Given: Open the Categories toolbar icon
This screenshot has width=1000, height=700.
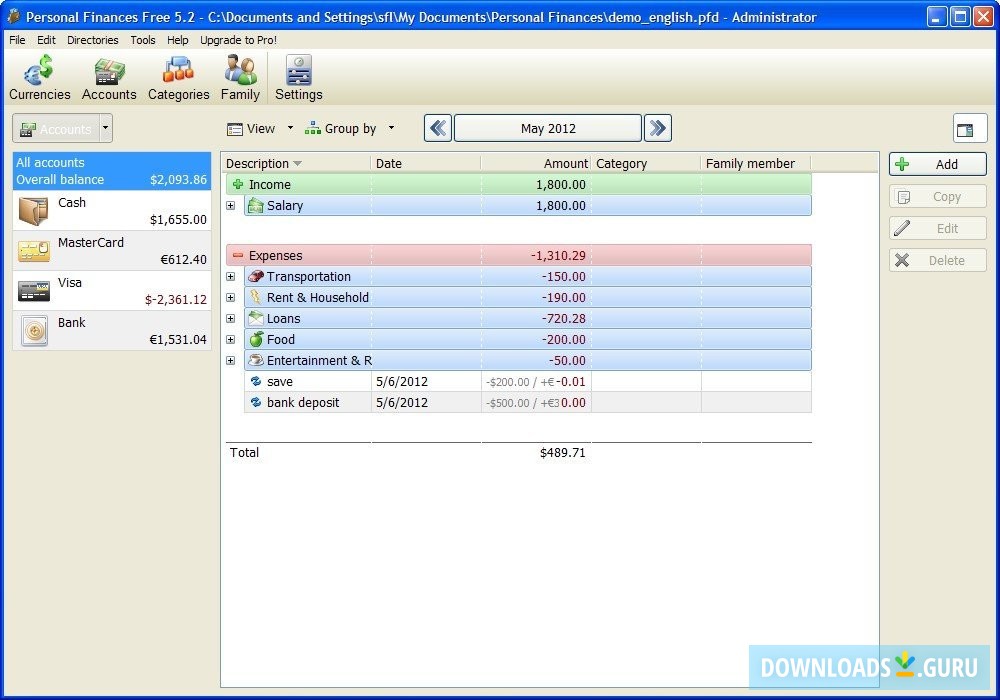Looking at the screenshot, I should coord(178,78).
